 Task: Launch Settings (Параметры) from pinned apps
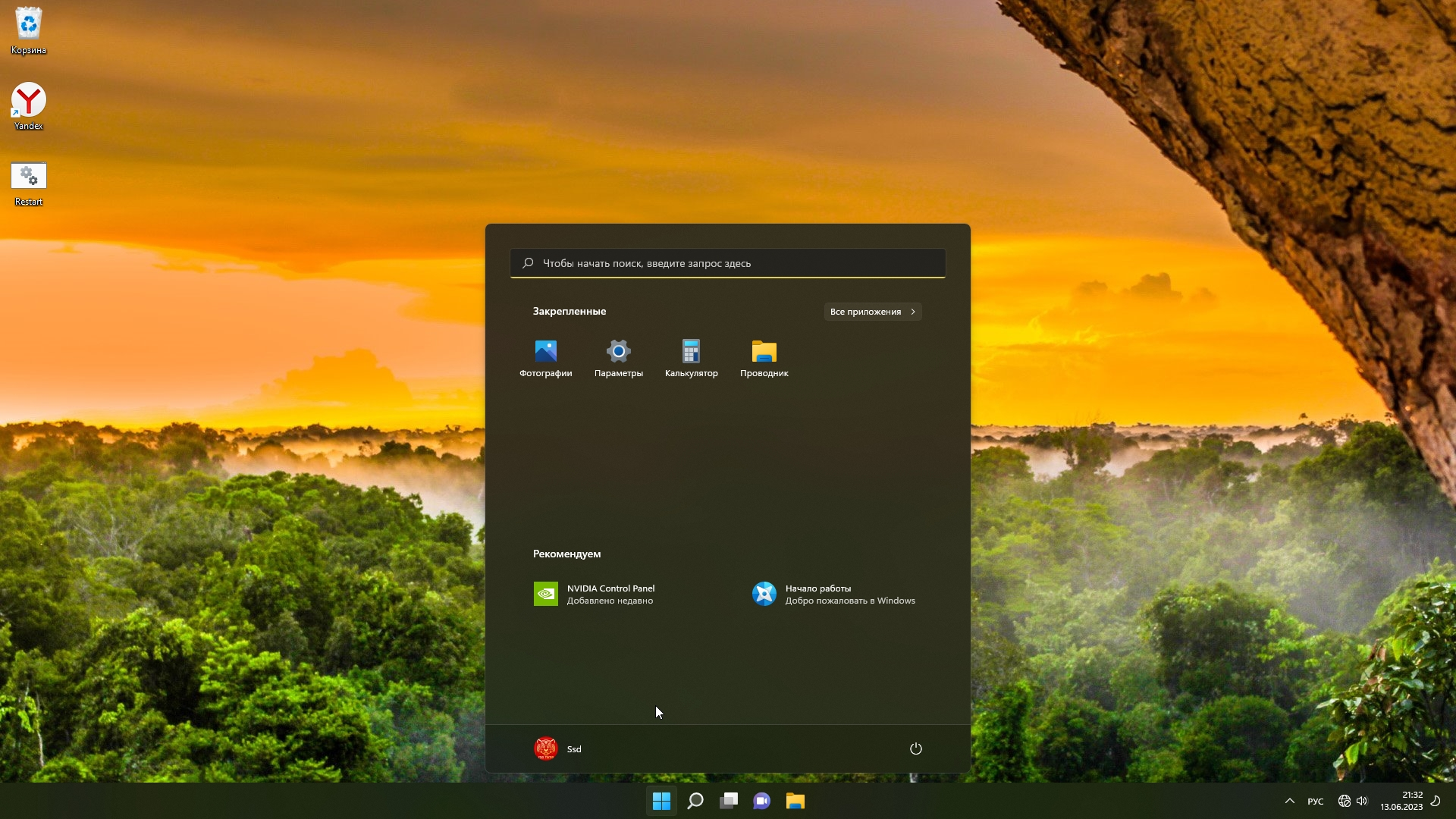(618, 358)
